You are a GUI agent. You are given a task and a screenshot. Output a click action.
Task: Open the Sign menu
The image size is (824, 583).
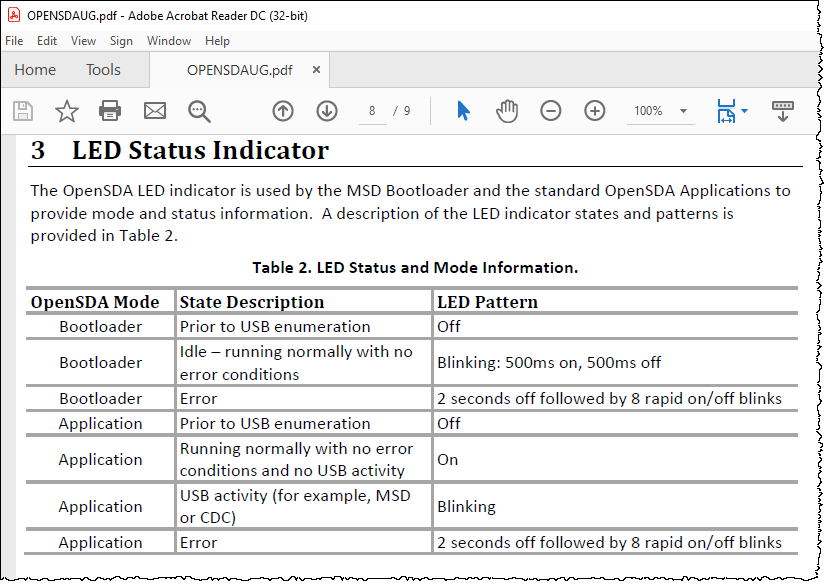[x=120, y=41]
